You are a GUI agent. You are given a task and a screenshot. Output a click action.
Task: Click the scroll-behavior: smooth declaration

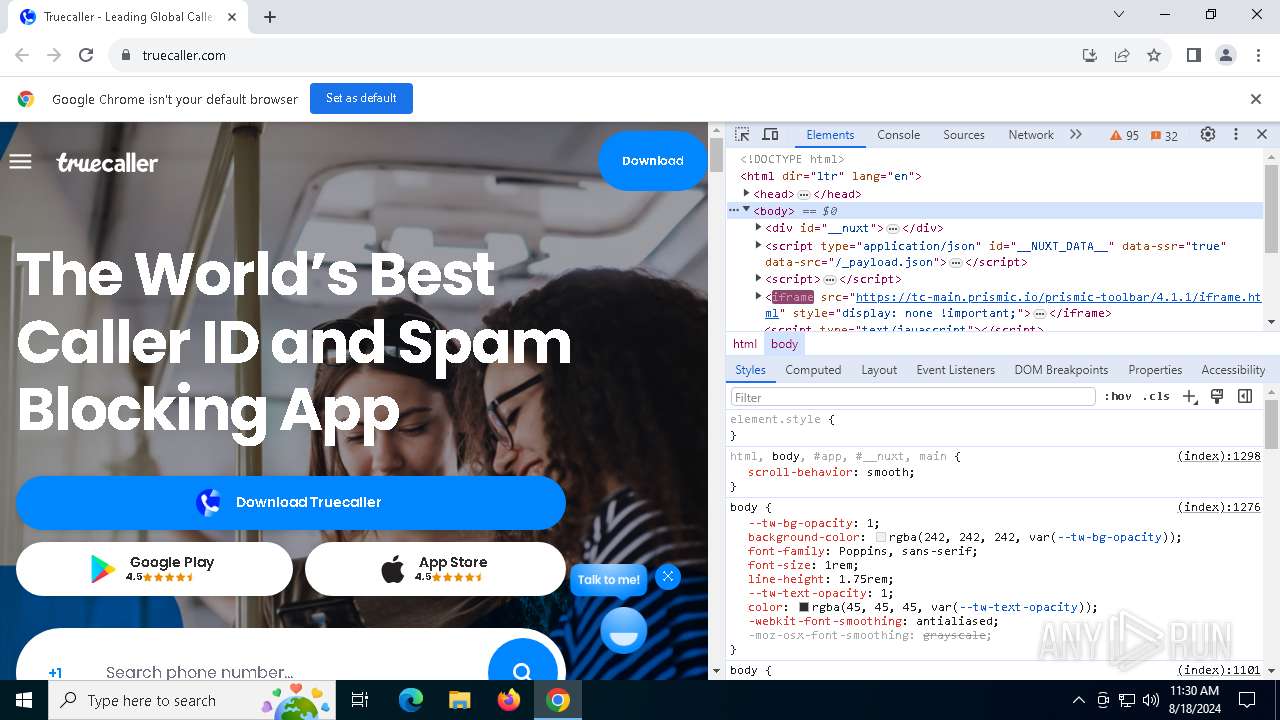click(x=831, y=472)
